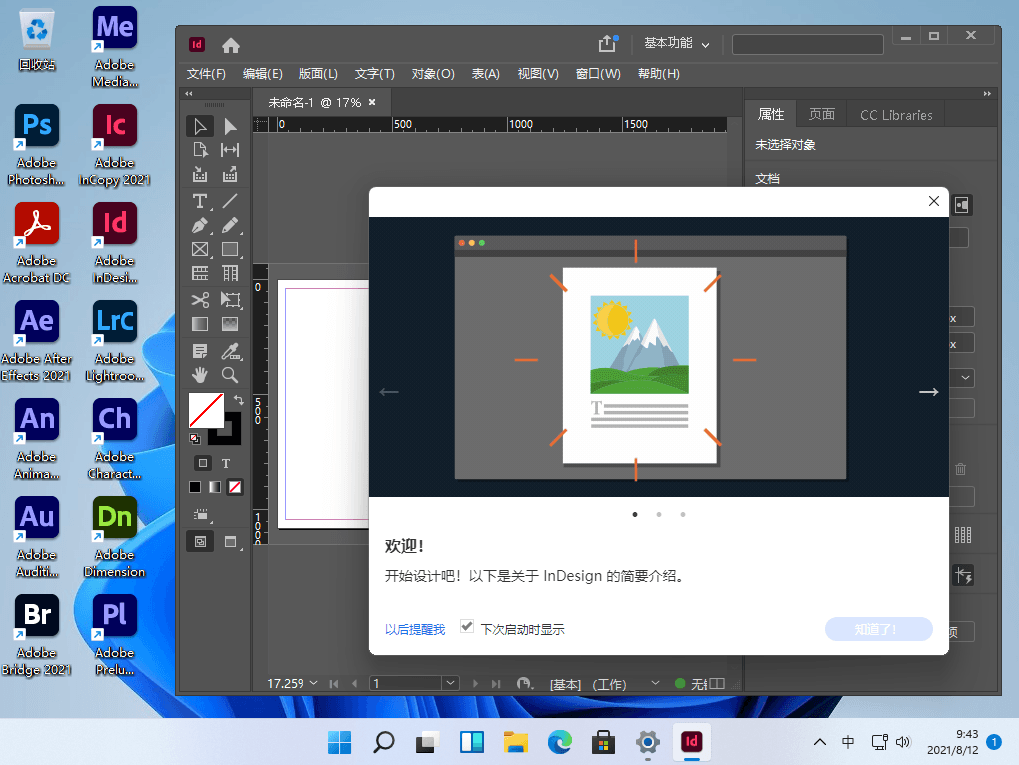The width and height of the screenshot is (1019, 765).
Task: Switch to the 页面 panel tab
Action: pyautogui.click(x=821, y=114)
